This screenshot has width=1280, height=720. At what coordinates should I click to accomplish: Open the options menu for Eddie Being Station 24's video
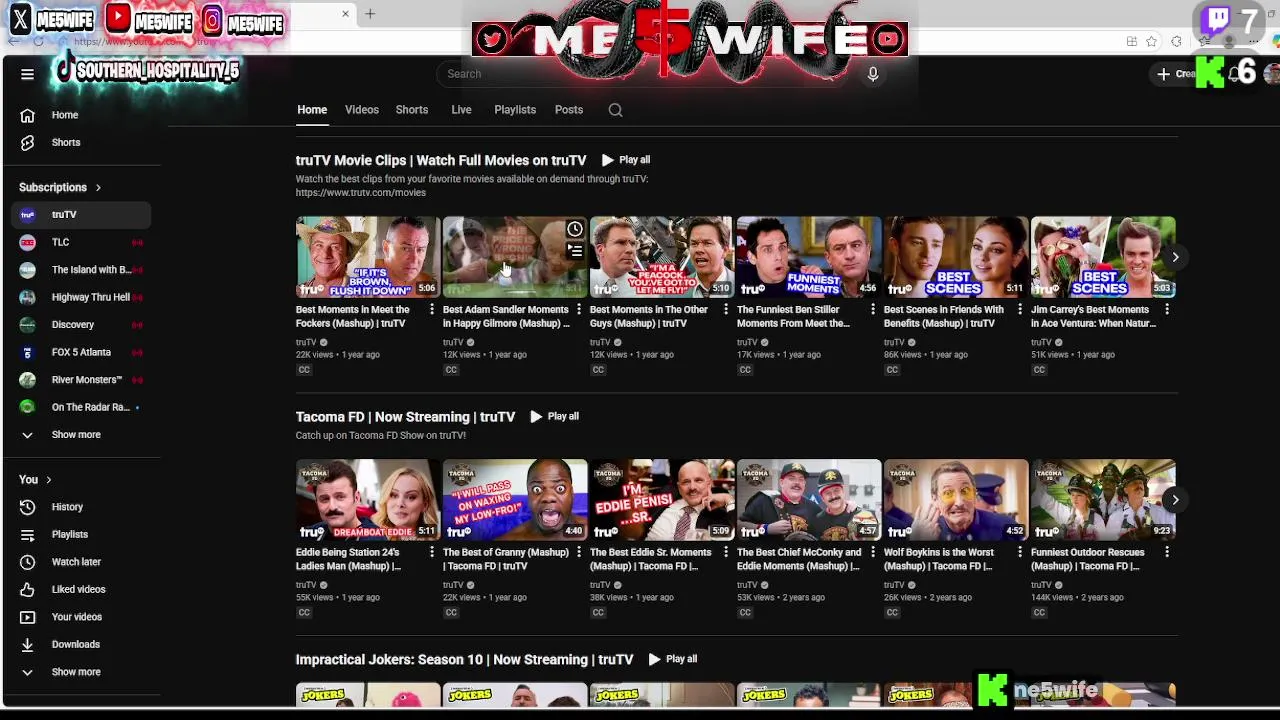(432, 553)
